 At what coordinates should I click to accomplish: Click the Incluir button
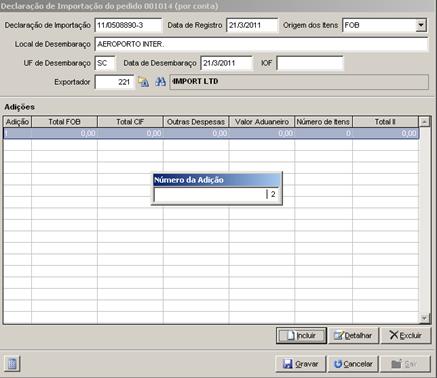[301, 335]
